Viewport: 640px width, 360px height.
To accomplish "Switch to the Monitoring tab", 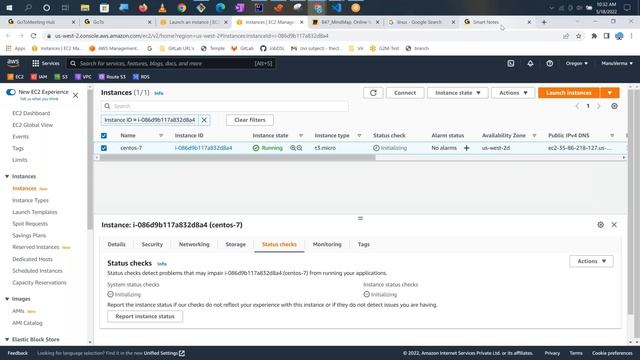I will [327, 244].
